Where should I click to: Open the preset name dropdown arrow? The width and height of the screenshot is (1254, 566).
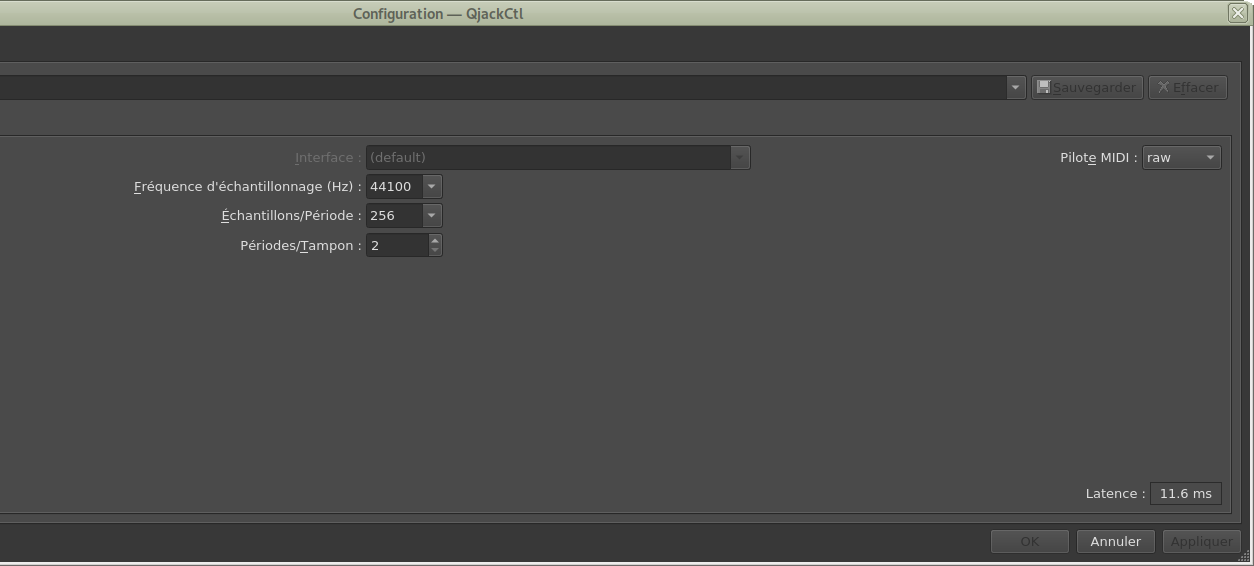coord(1015,87)
